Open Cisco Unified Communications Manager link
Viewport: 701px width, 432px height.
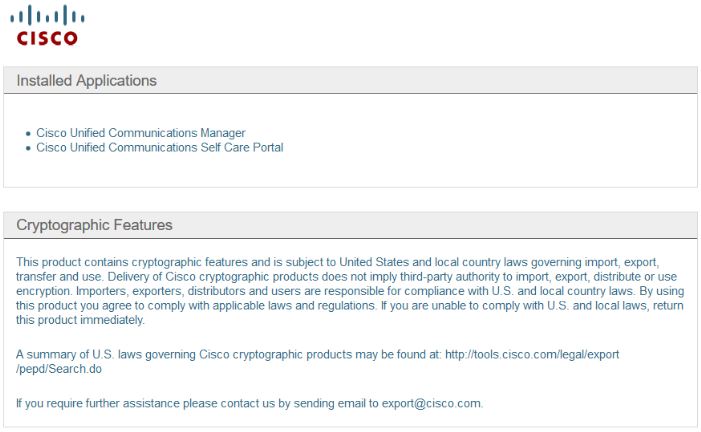pyautogui.click(x=141, y=133)
